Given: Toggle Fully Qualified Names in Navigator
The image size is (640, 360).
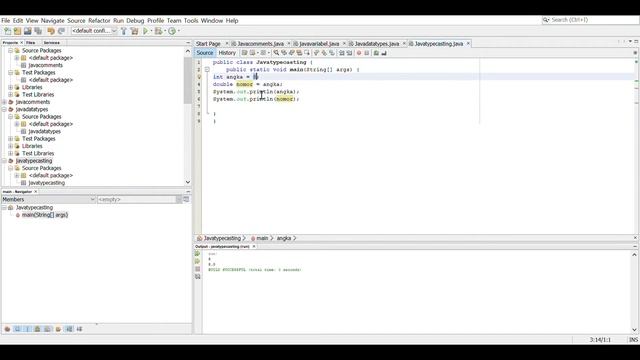Looking at the screenshot, I should (x=58, y=329).
